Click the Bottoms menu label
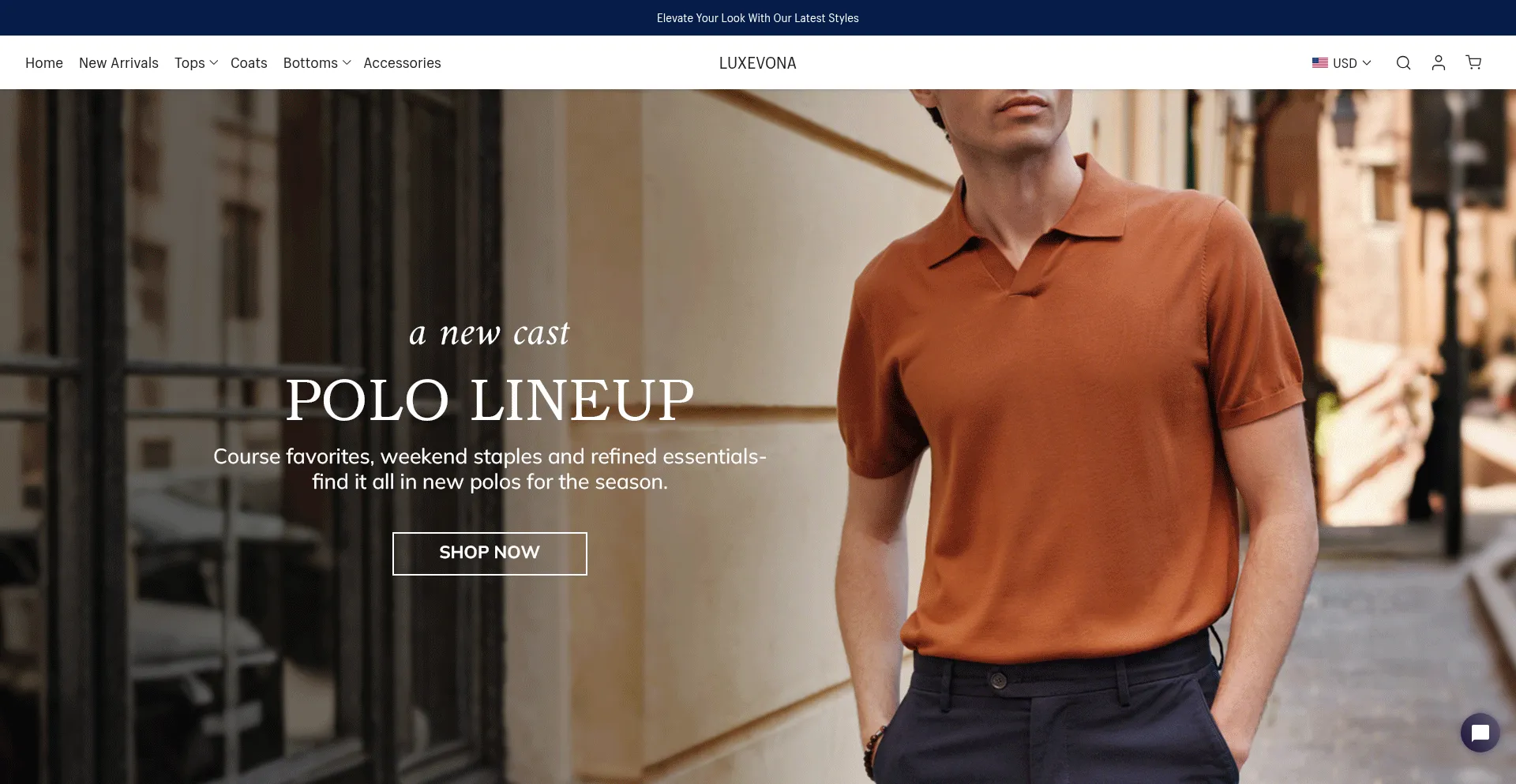This screenshot has width=1516, height=784. coord(310,63)
